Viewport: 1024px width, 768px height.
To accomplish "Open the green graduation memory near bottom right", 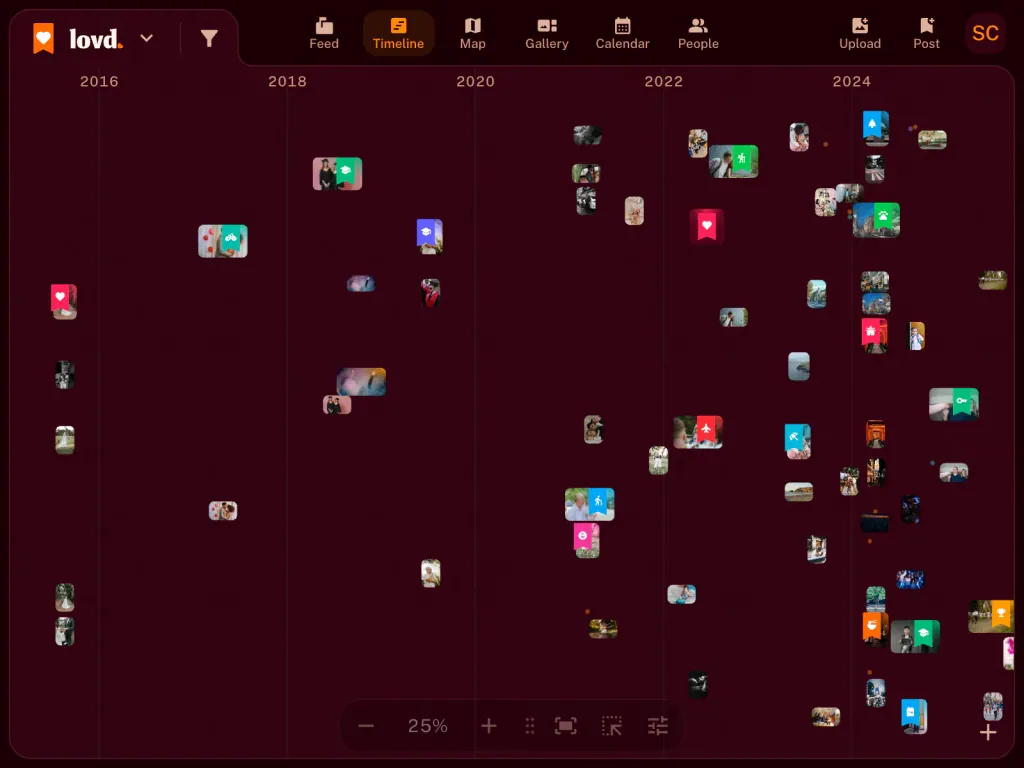I will 915,636.
